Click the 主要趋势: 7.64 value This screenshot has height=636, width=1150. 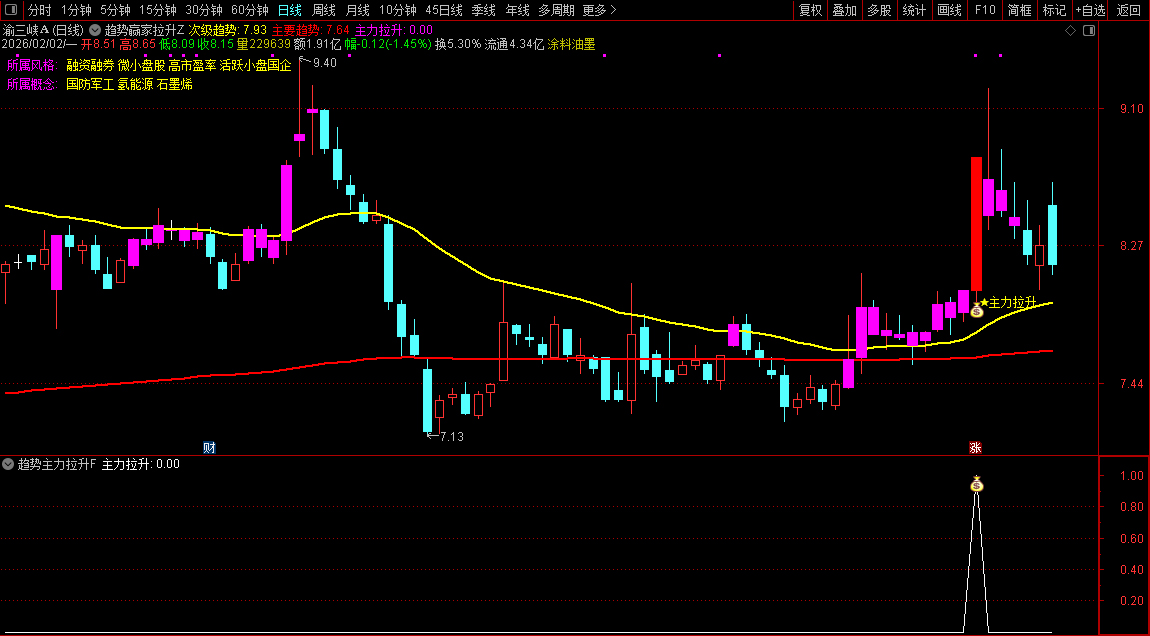(311, 30)
